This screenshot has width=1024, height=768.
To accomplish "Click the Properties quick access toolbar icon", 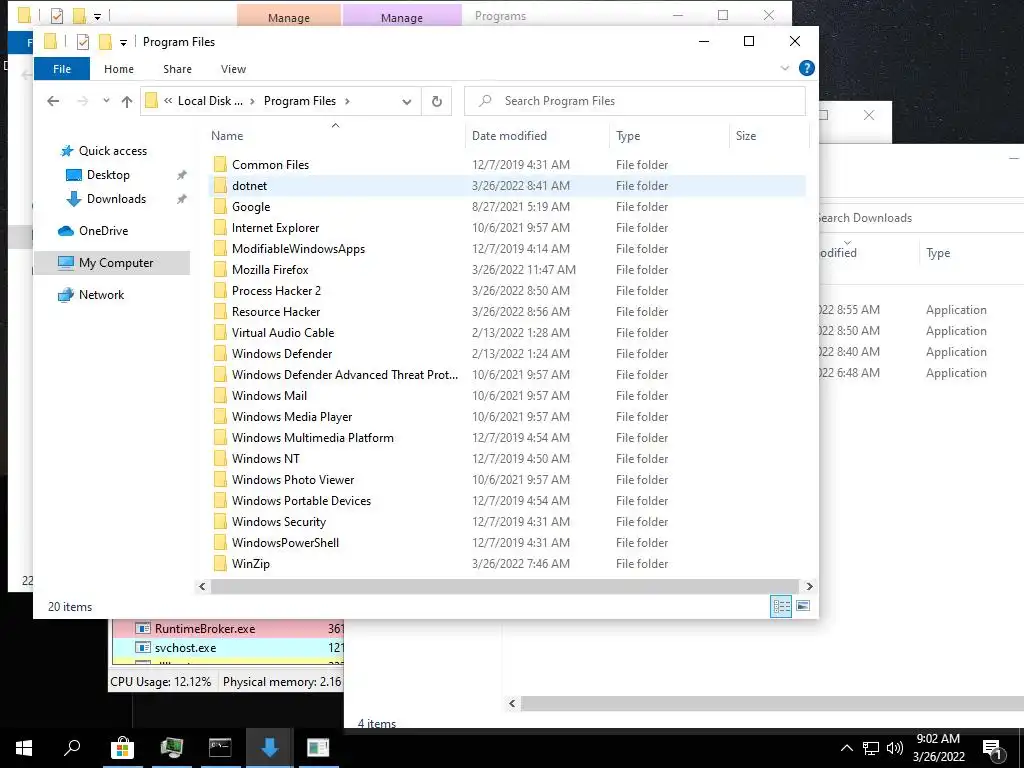I will coord(82,42).
